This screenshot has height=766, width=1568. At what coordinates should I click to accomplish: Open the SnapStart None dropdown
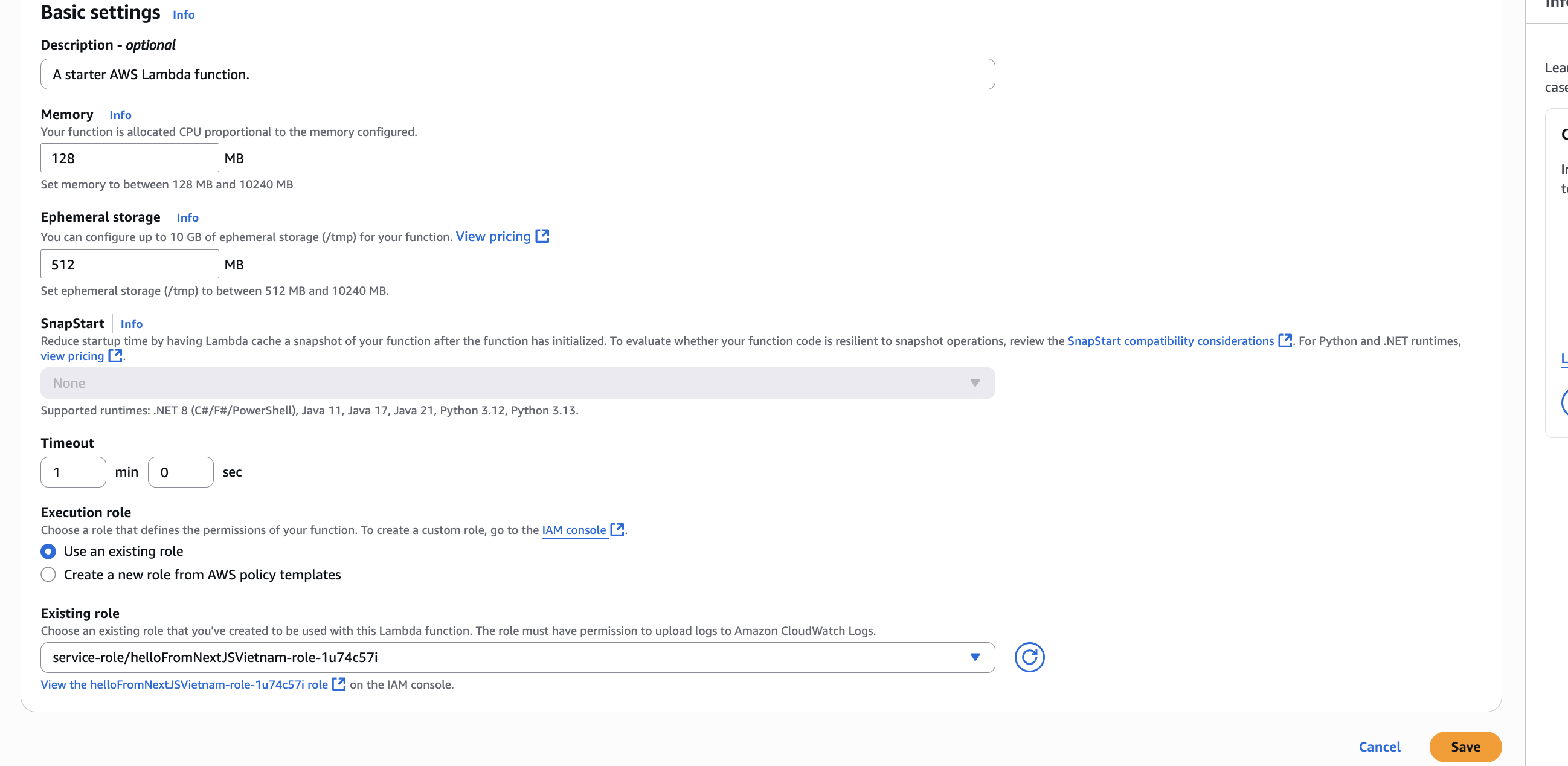point(518,383)
